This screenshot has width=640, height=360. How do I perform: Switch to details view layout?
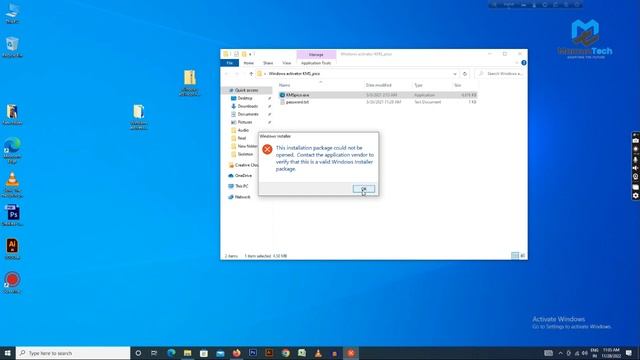[x=515, y=256]
